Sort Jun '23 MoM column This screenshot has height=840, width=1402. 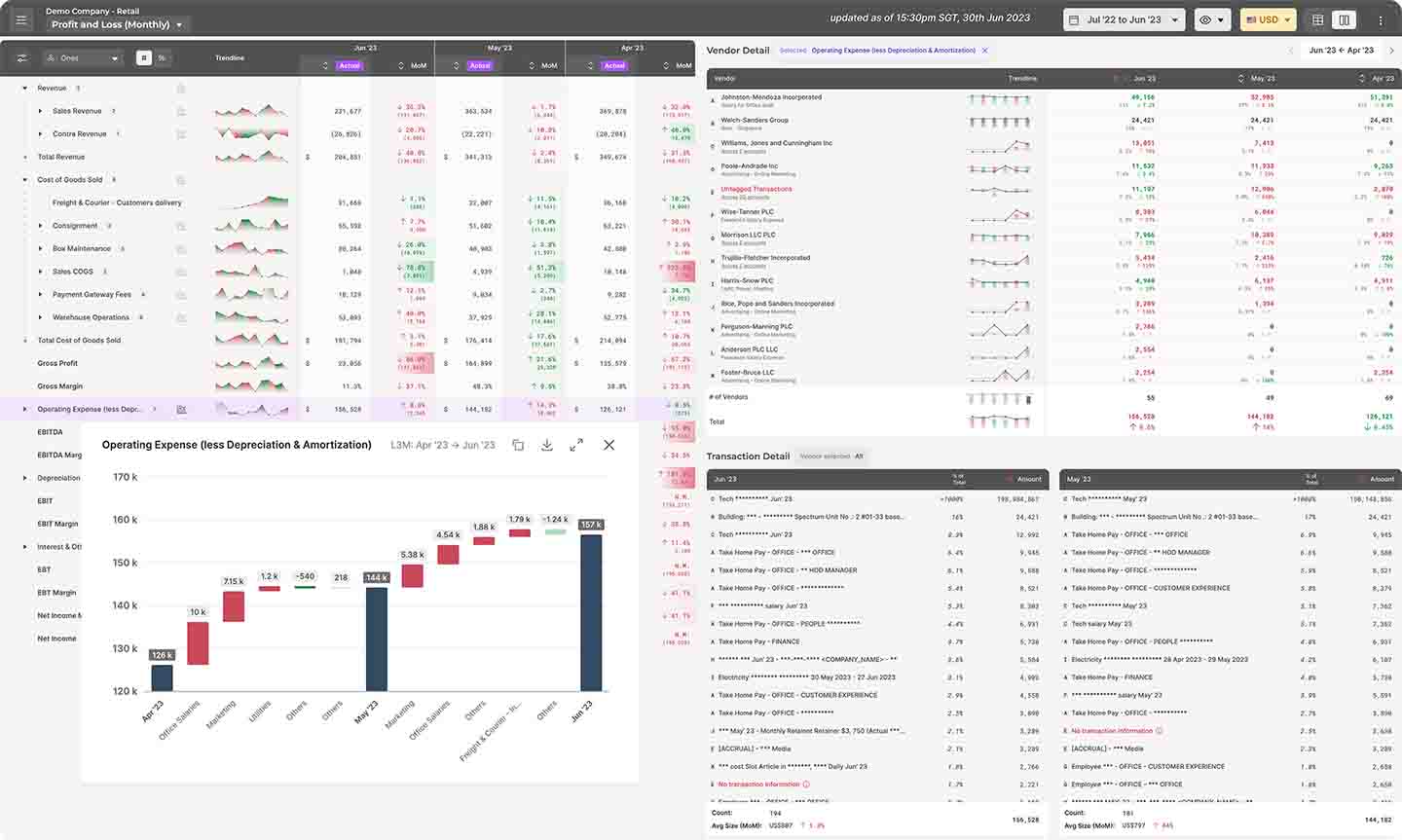coord(401,66)
